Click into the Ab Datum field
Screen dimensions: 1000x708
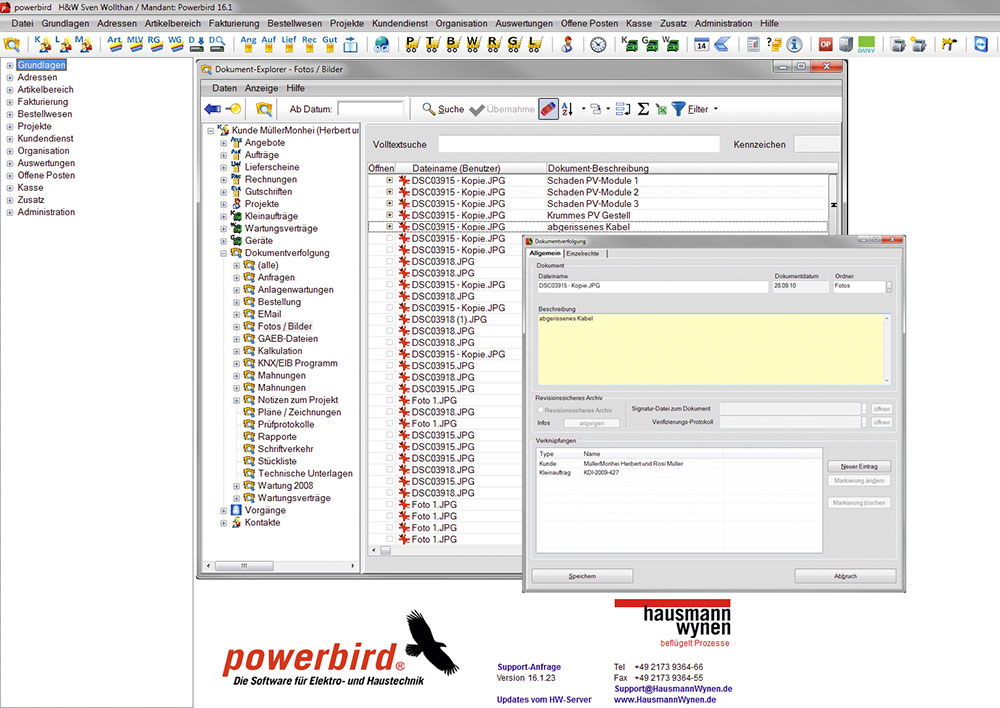click(371, 109)
